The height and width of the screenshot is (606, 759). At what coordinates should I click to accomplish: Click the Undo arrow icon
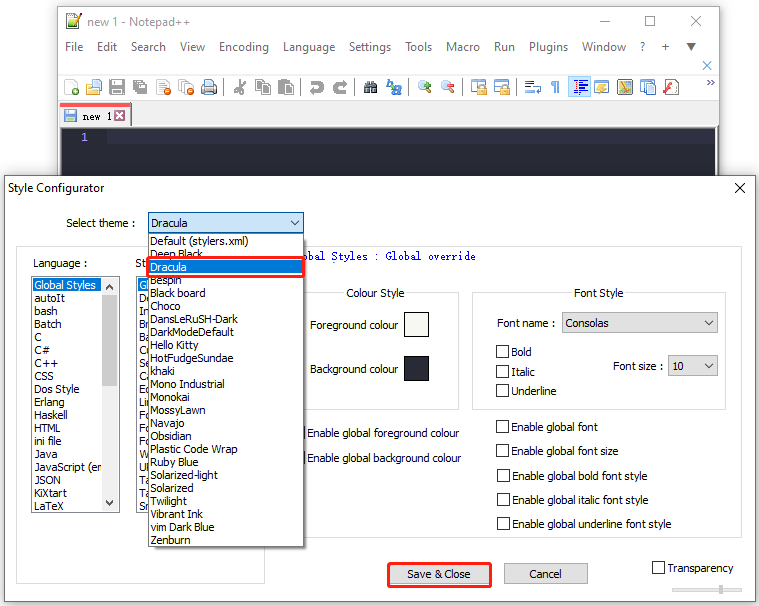point(317,87)
